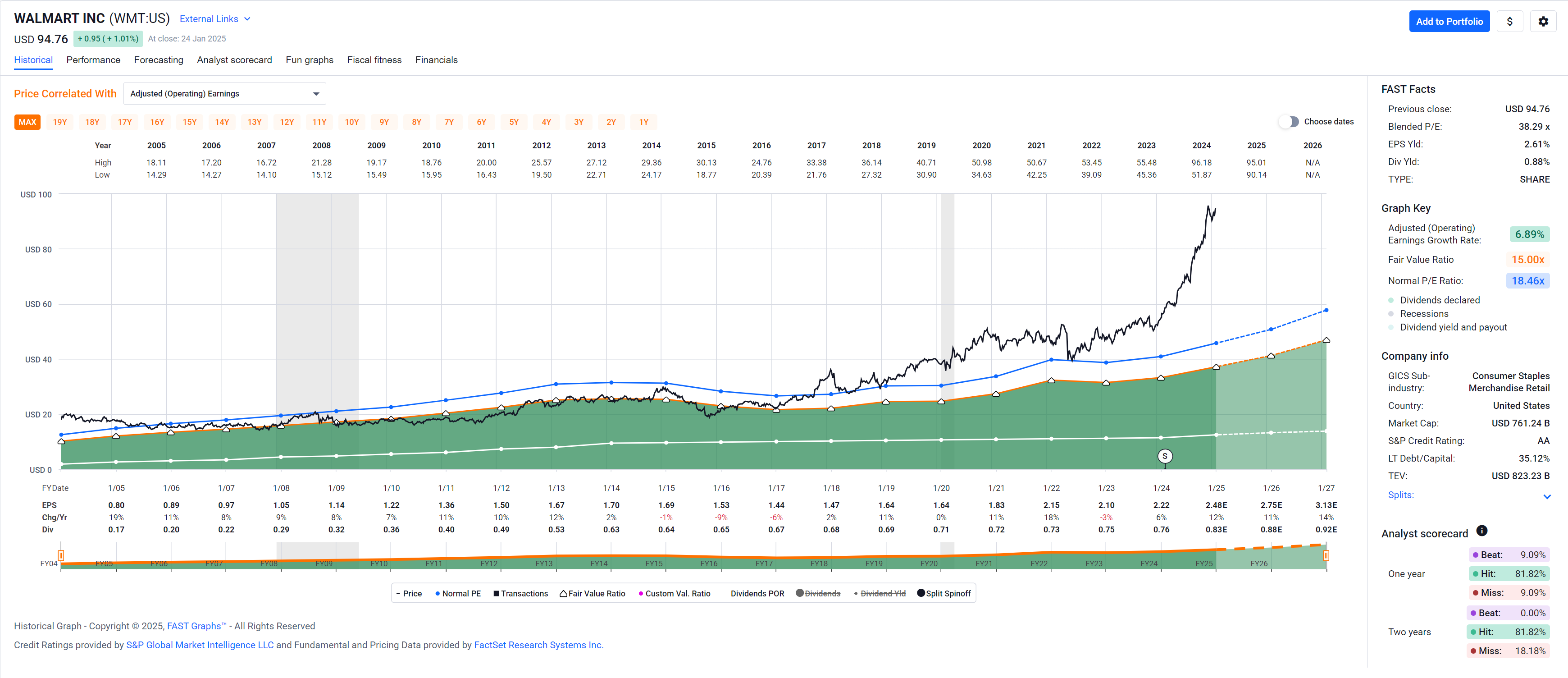
Task: Click the USD 761.24 B market cap value
Action: coord(1520,423)
